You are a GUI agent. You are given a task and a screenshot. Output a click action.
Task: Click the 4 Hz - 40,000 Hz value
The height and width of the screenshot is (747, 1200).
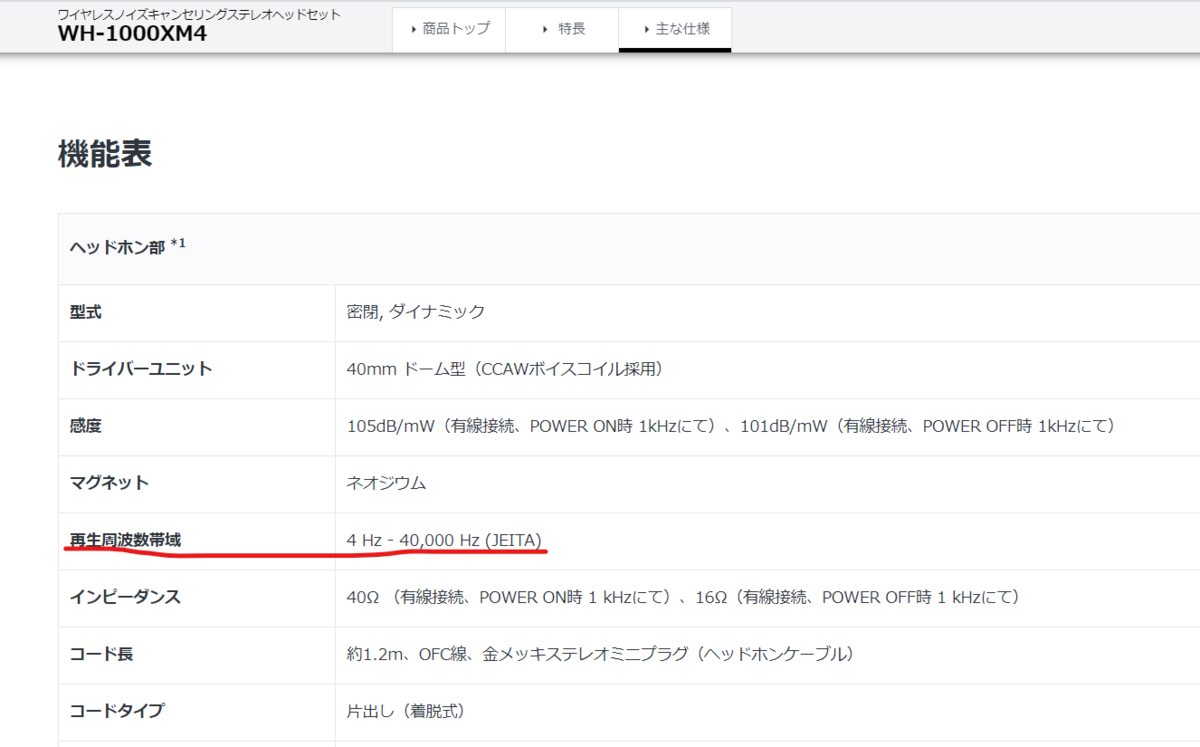(444, 540)
